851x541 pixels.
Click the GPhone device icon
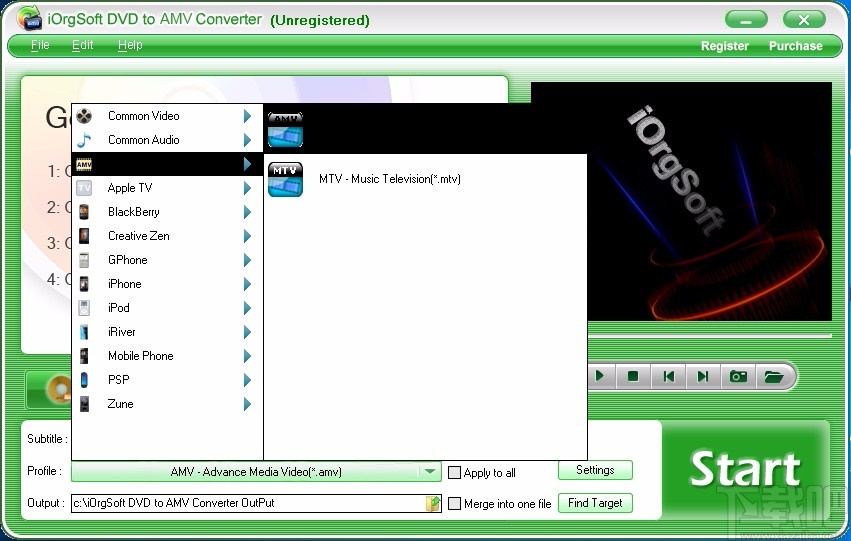84,260
